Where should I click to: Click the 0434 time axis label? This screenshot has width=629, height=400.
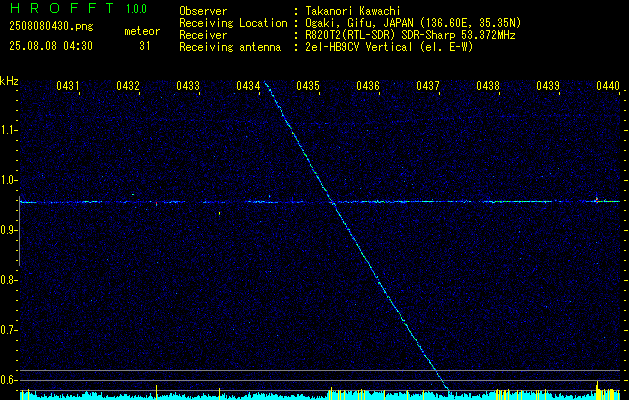[248, 85]
